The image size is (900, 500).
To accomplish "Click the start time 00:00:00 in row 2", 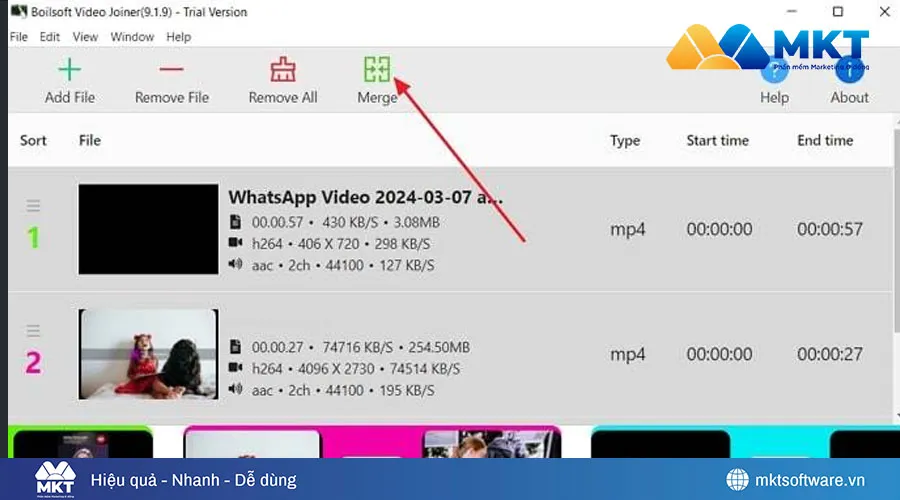I will (719, 354).
